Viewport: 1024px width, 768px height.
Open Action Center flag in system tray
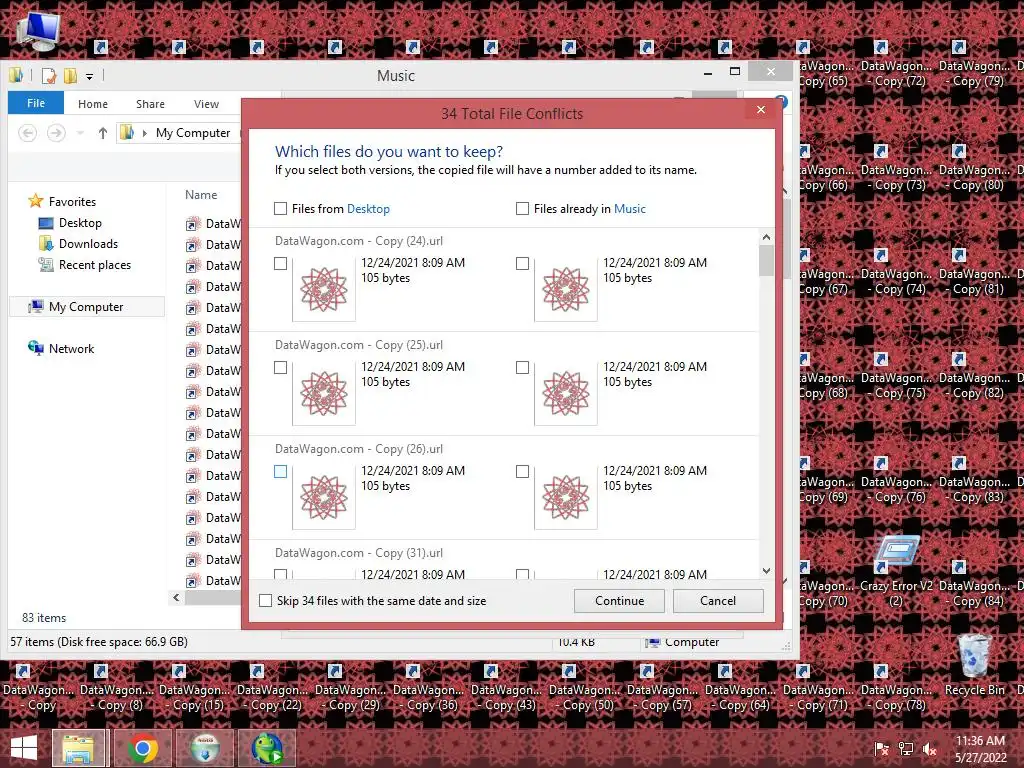tap(882, 749)
